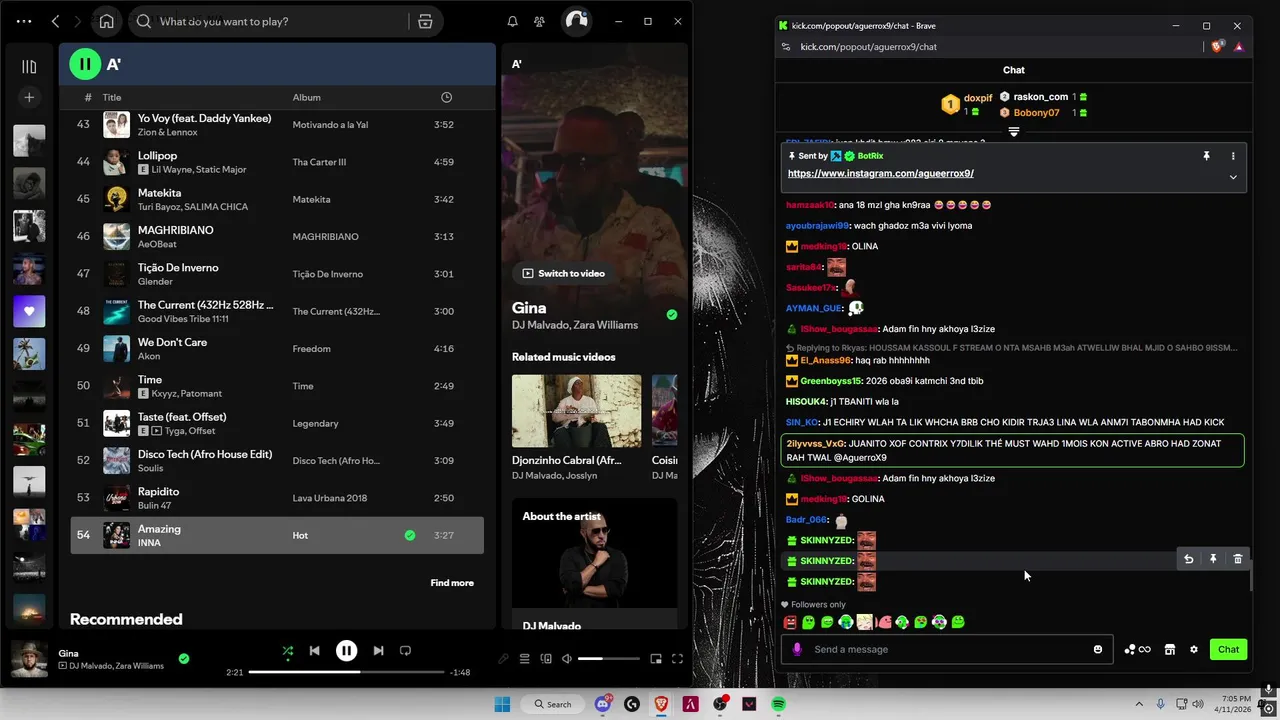This screenshot has width=1280, height=720.
Task: Pause playlist with green header button
Action: point(85,64)
